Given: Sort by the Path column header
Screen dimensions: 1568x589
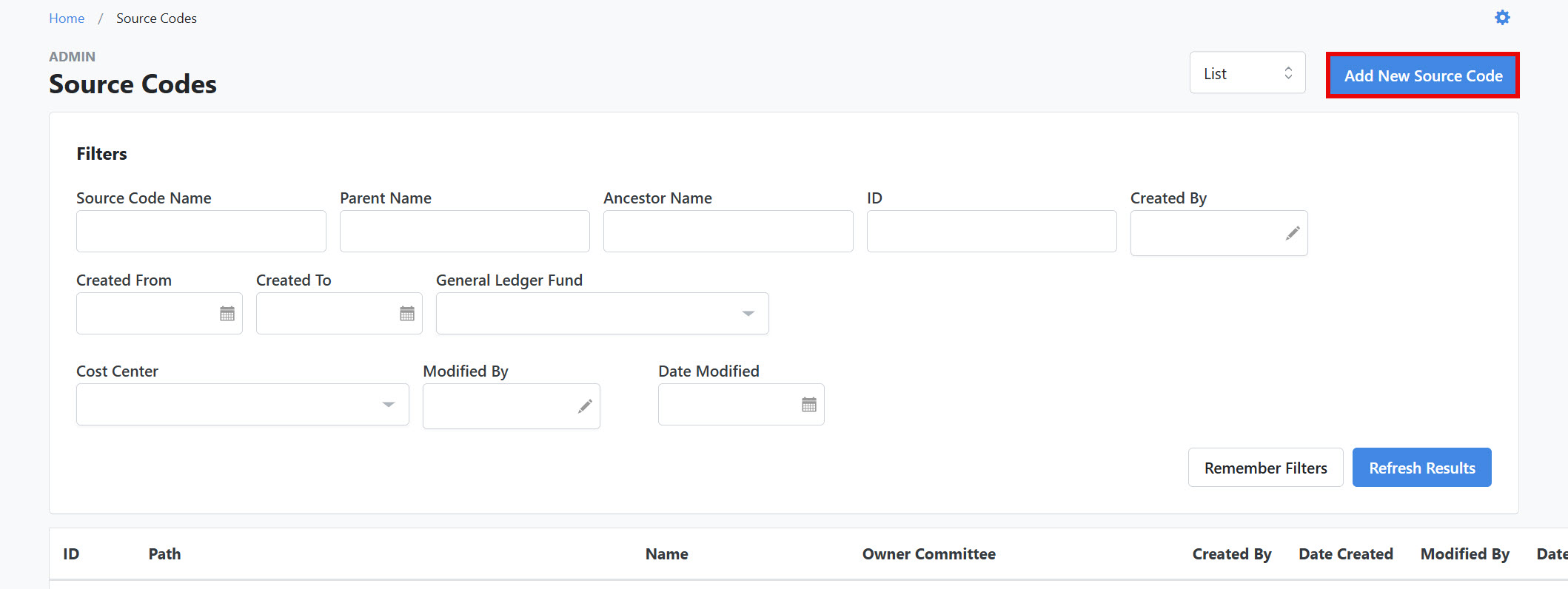Looking at the screenshot, I should (164, 554).
